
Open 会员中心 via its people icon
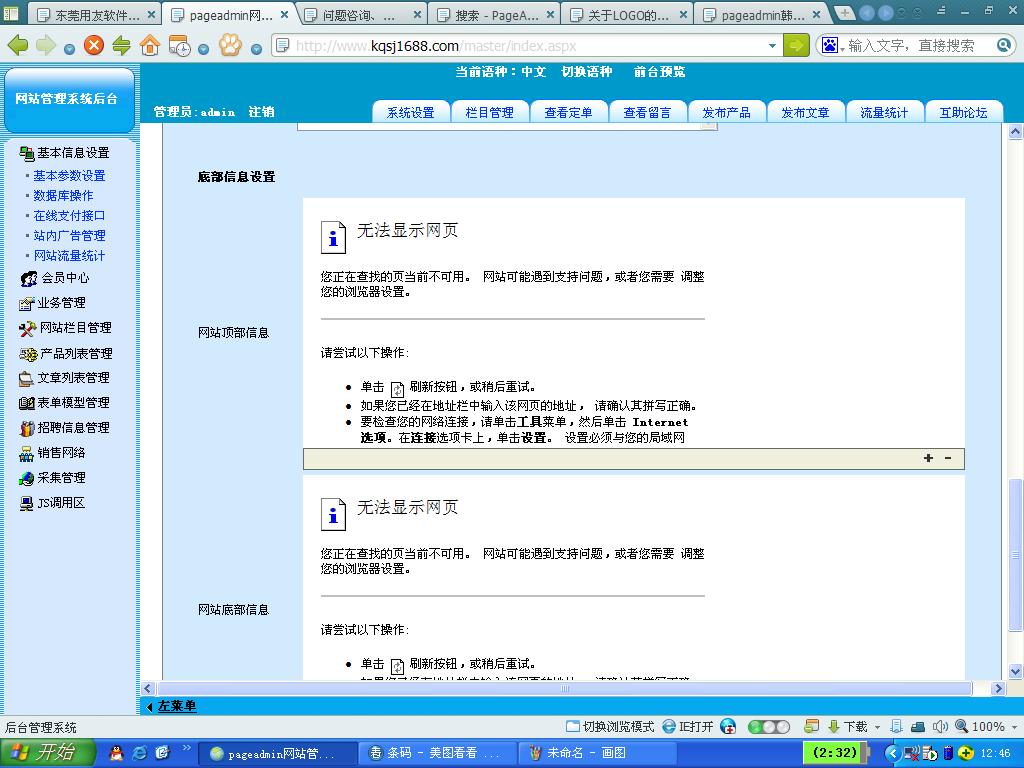[29, 278]
